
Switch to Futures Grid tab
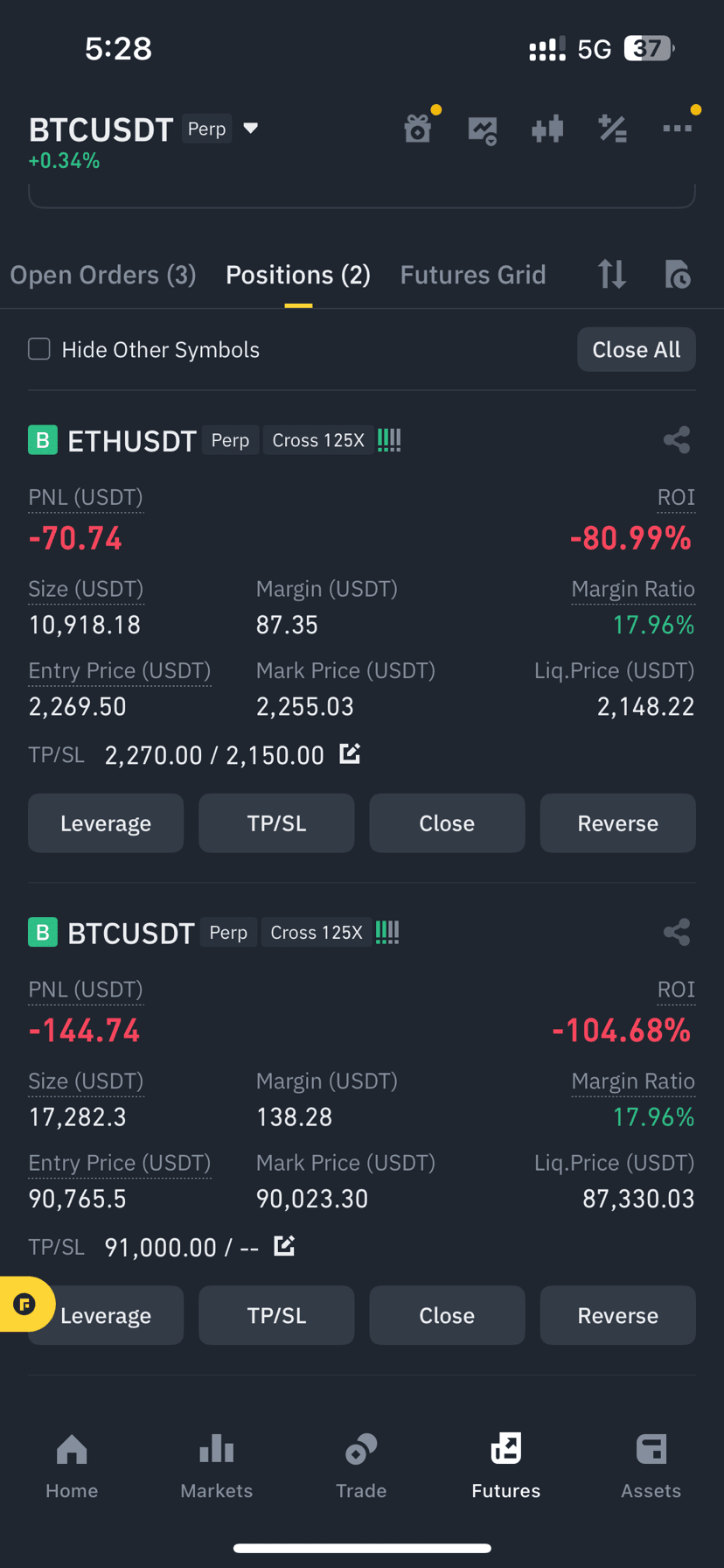point(473,275)
